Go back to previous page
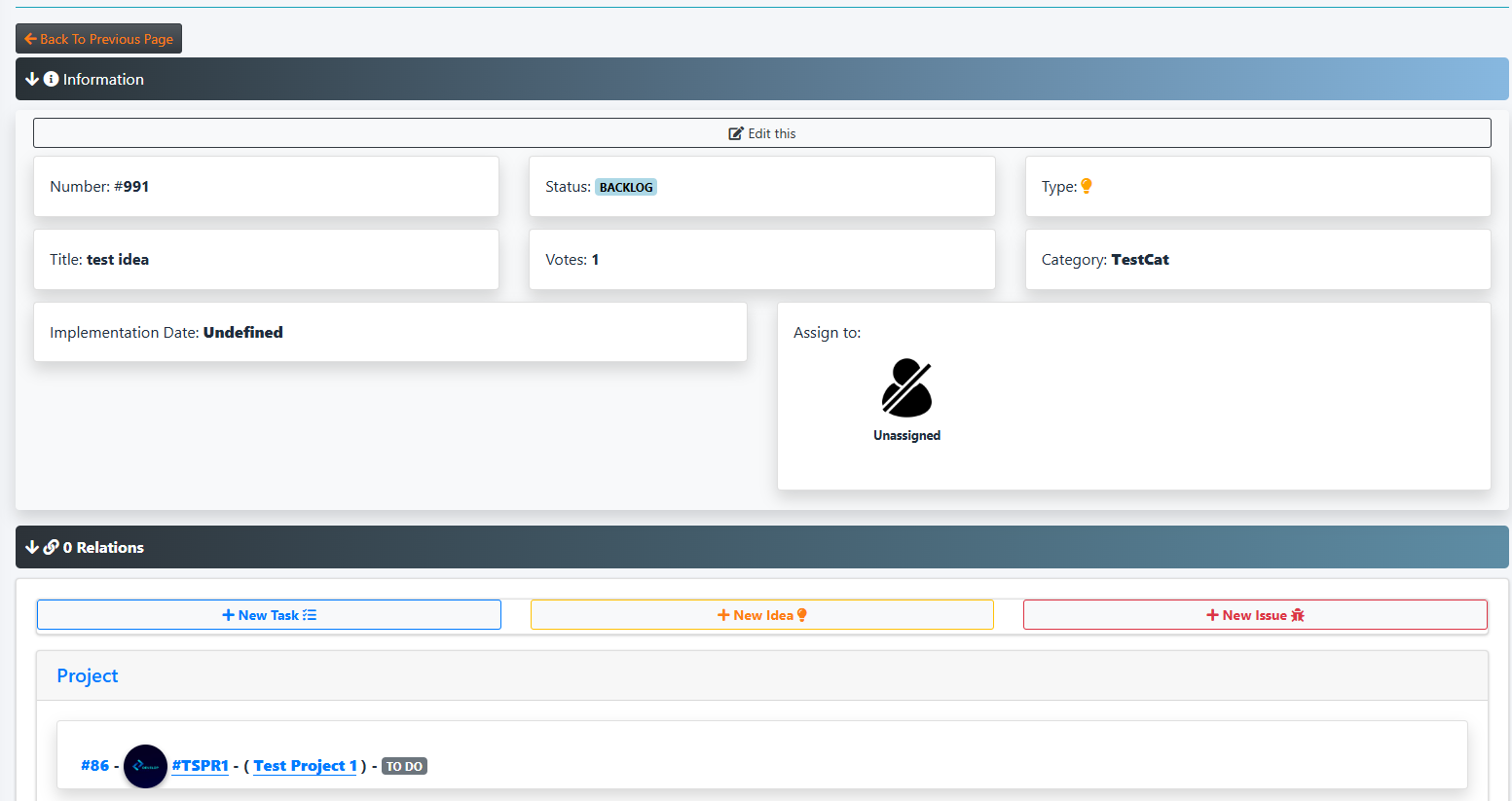Screen dimensions: 1512x801 point(98,39)
